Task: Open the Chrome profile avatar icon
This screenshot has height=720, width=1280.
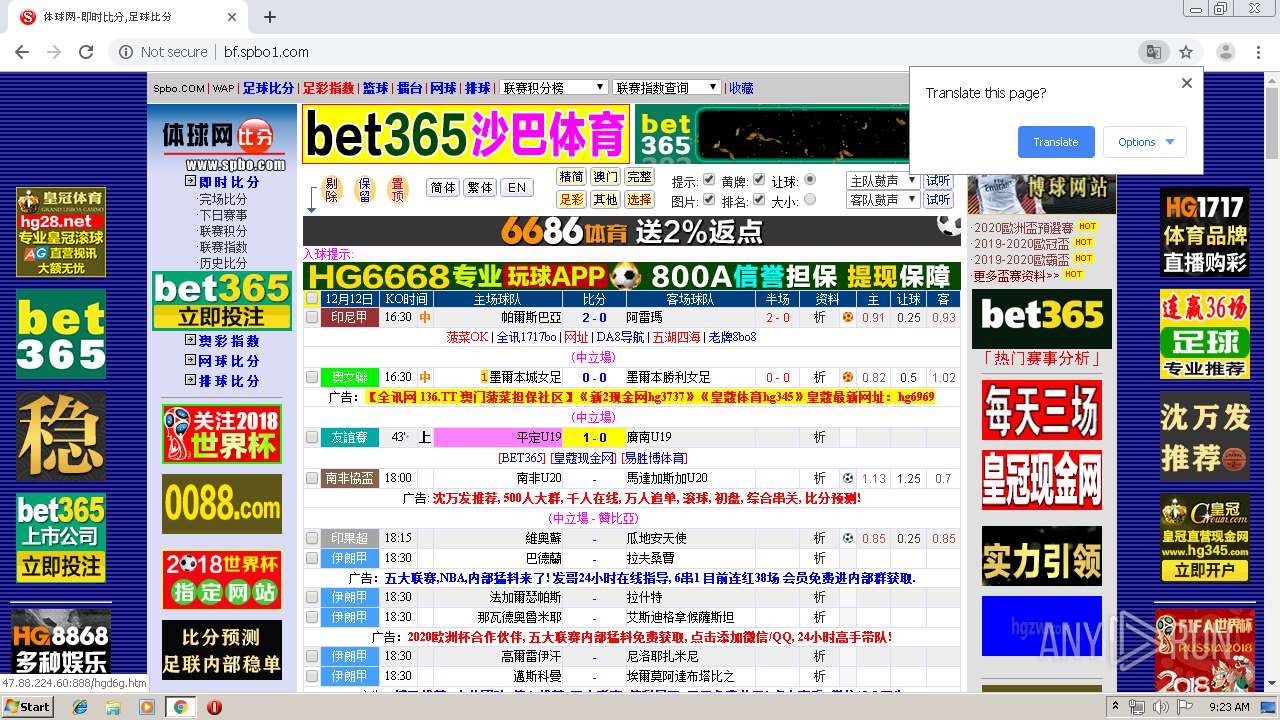Action: click(x=1225, y=52)
